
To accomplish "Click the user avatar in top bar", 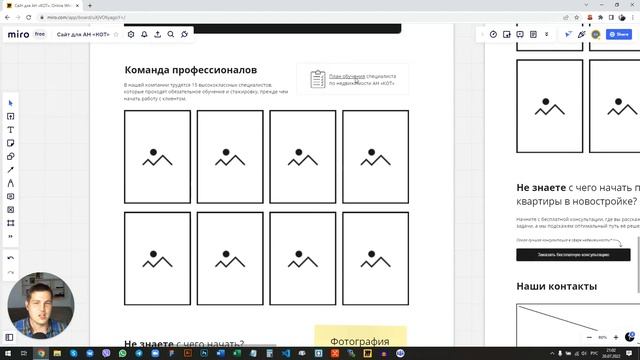I will 596,35.
